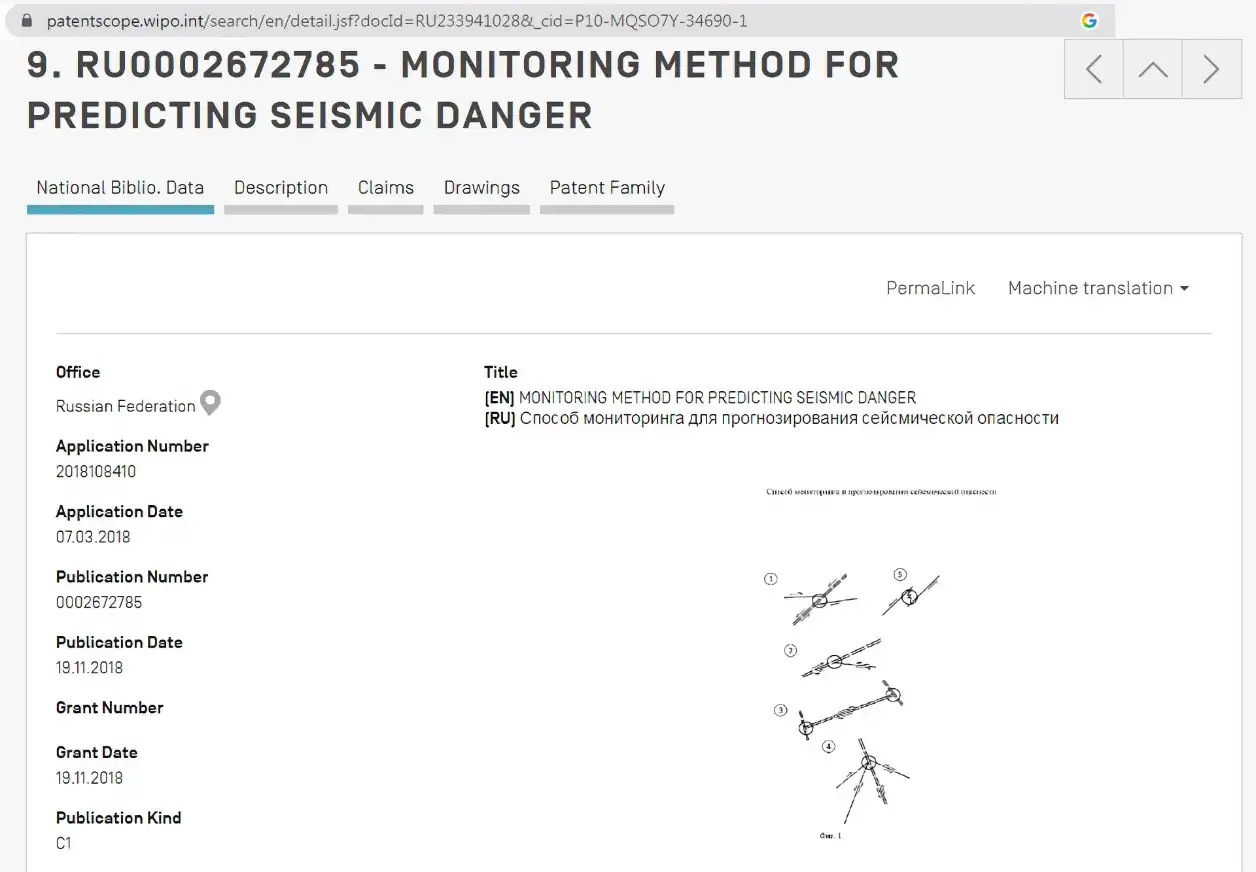The height and width of the screenshot is (872, 1256).
Task: Click the Russian Federation office text
Action: [126, 406]
